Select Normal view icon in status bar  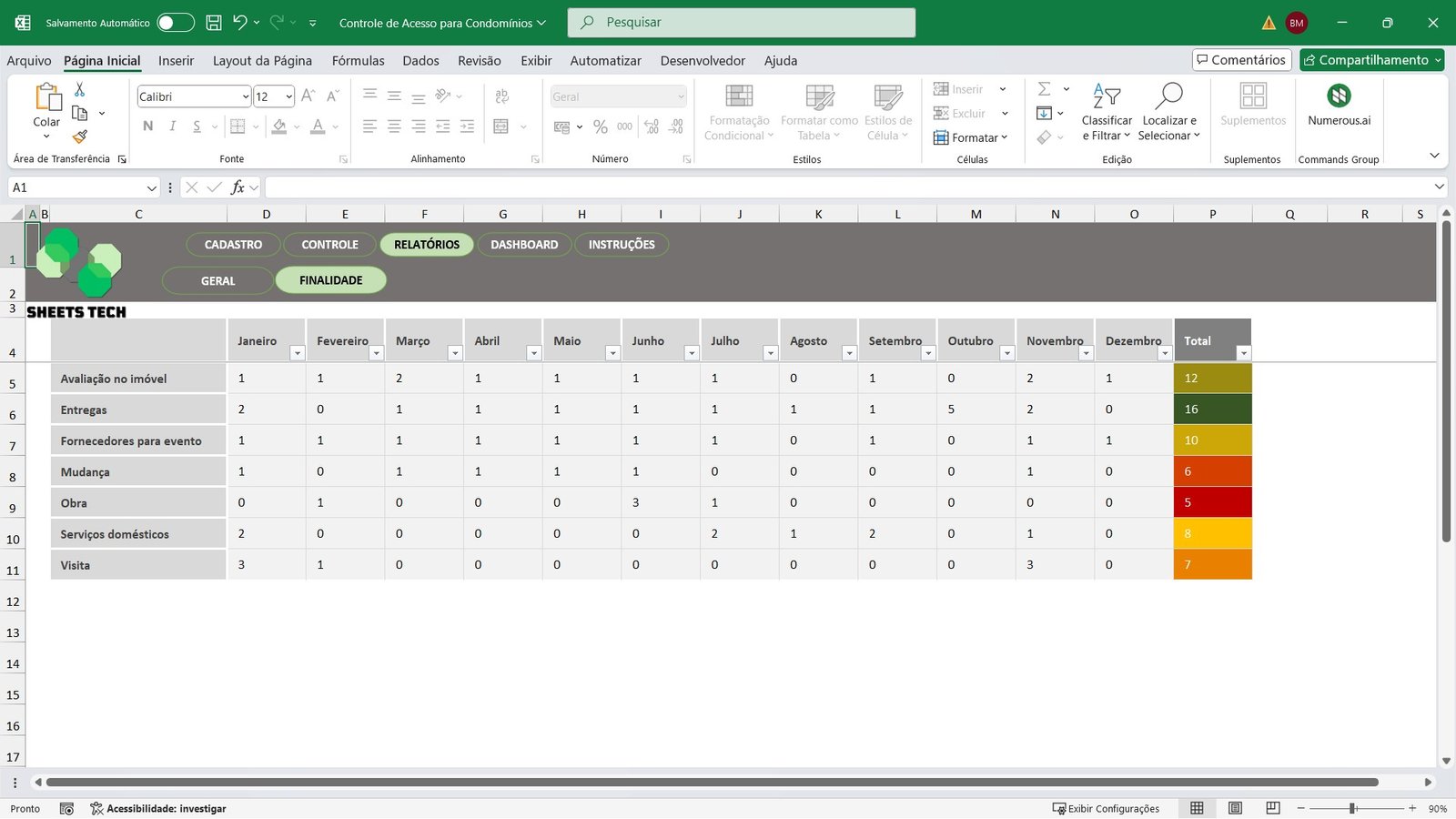[1197, 808]
